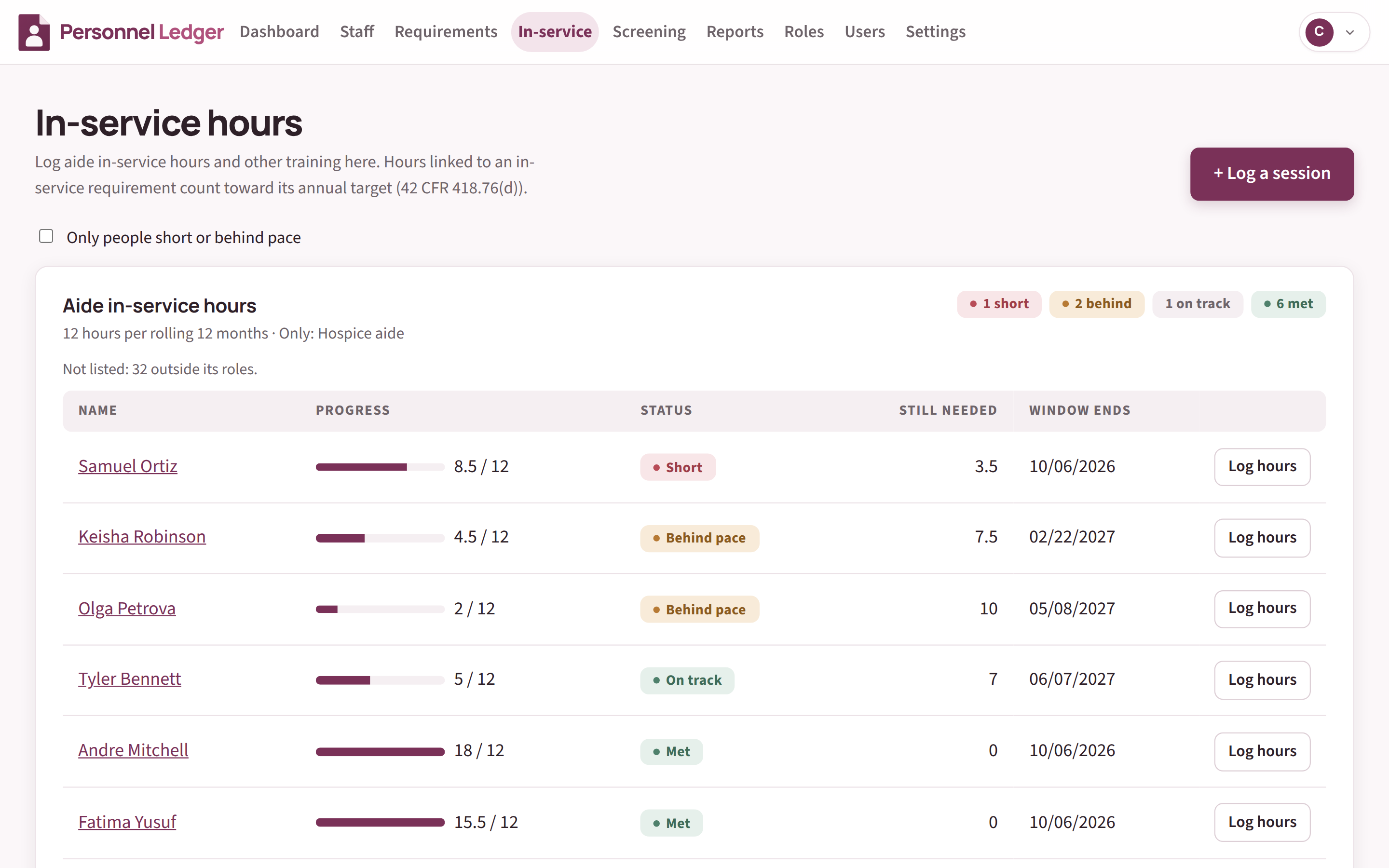Open the Settings tab
1389x868 pixels.
[935, 31]
